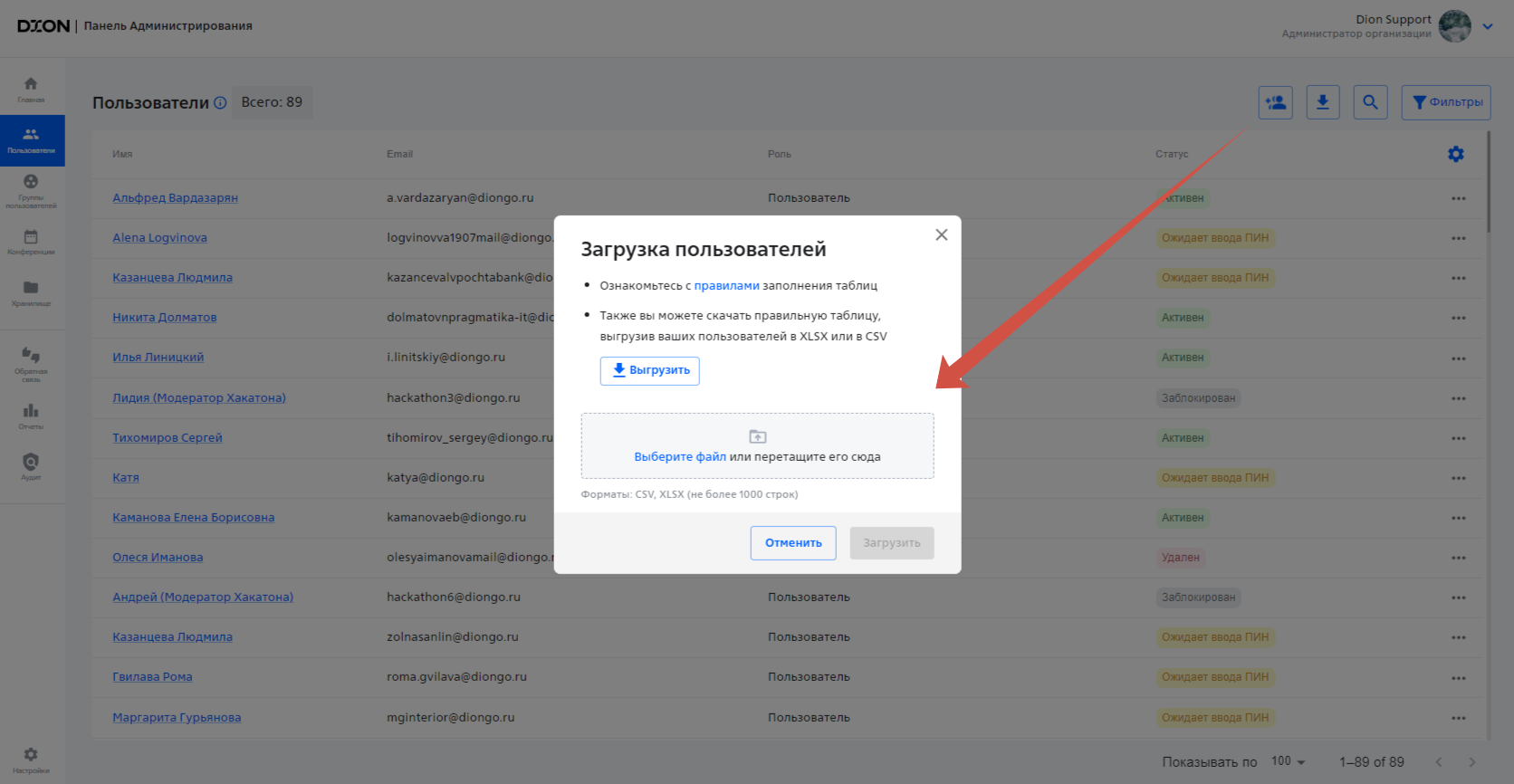Click the Выгрузить button in dialog
The image size is (1514, 784).
point(649,370)
